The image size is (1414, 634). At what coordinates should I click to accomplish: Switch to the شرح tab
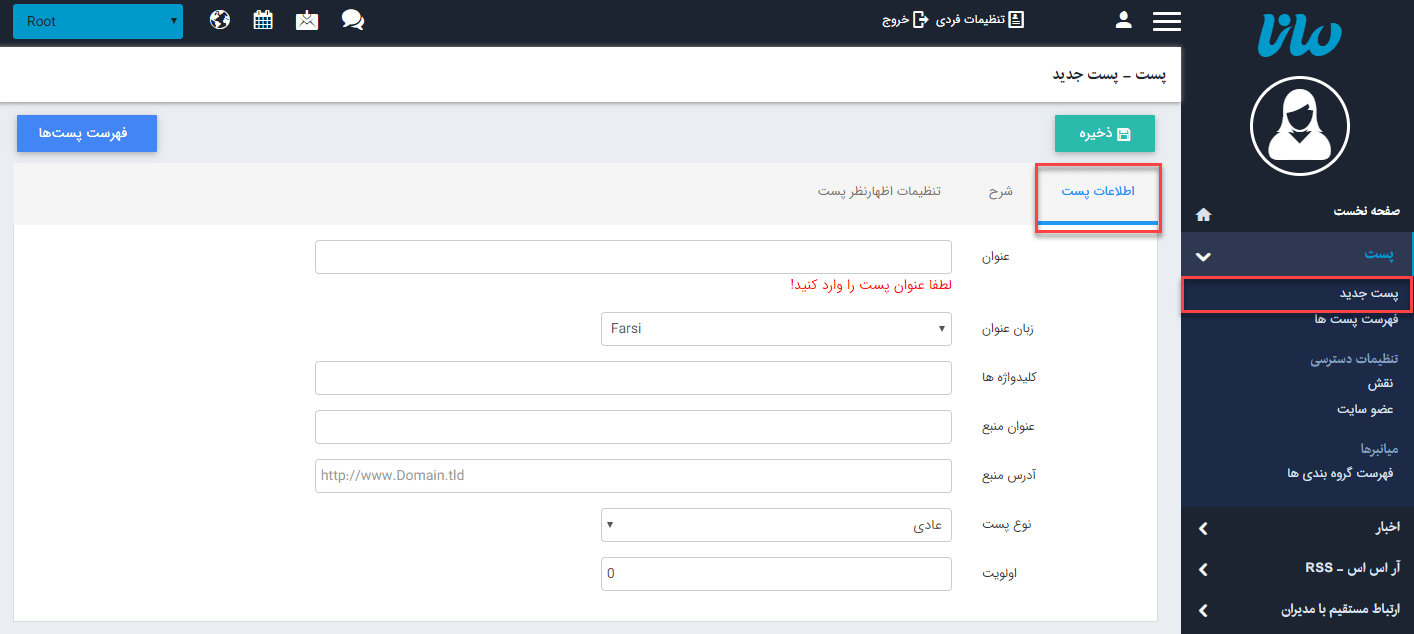[x=1000, y=192]
